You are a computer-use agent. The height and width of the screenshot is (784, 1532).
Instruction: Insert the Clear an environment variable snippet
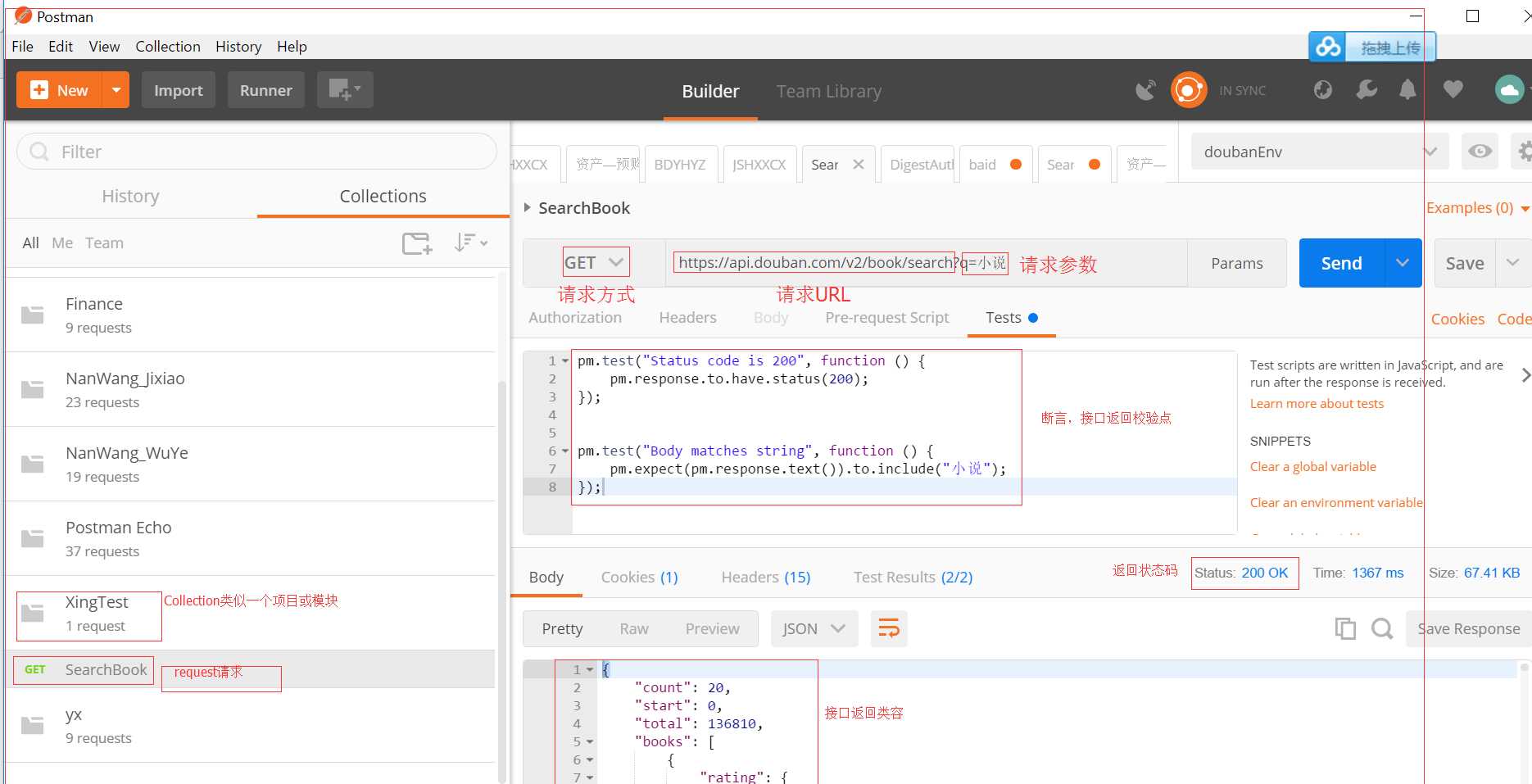(x=1336, y=503)
